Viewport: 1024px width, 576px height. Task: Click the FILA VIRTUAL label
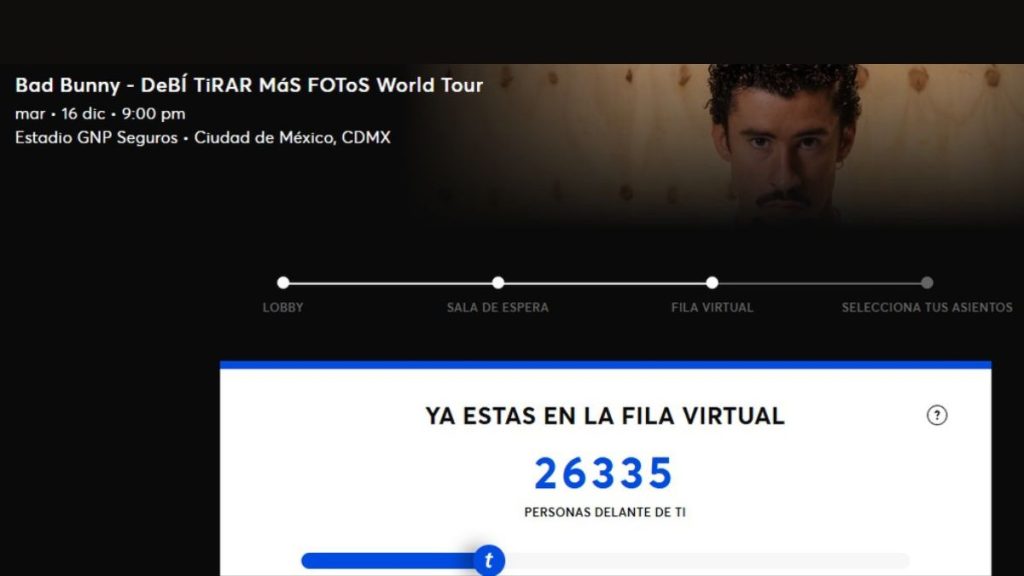[712, 308]
